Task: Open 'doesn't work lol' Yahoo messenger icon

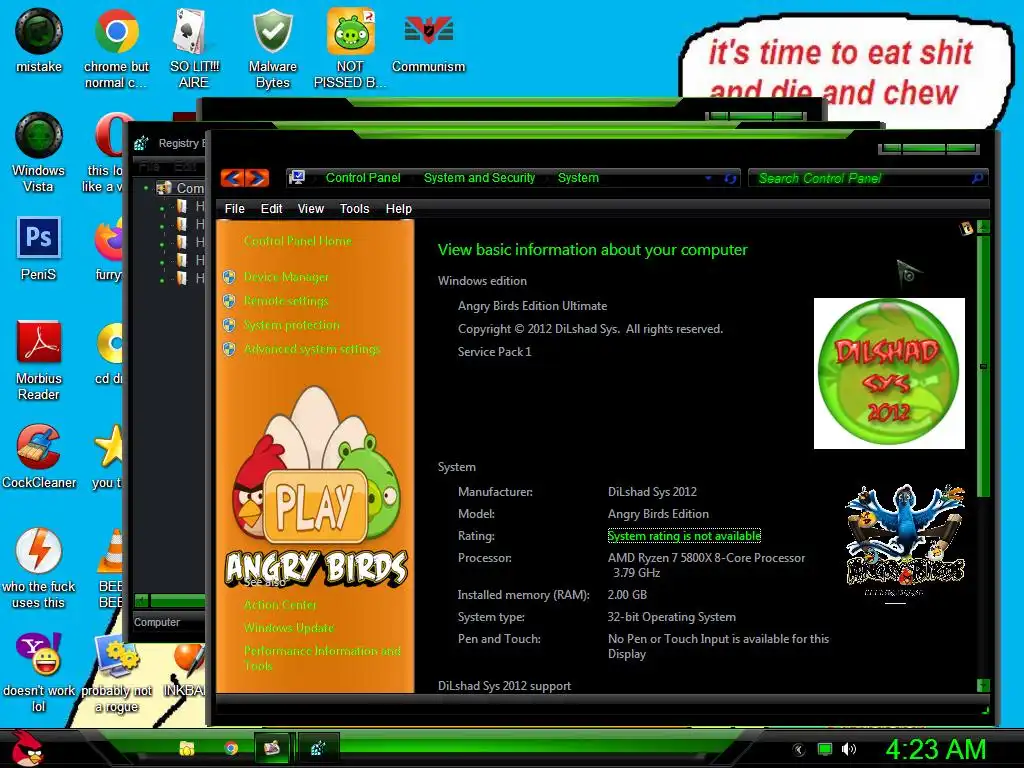Action: click(x=39, y=673)
